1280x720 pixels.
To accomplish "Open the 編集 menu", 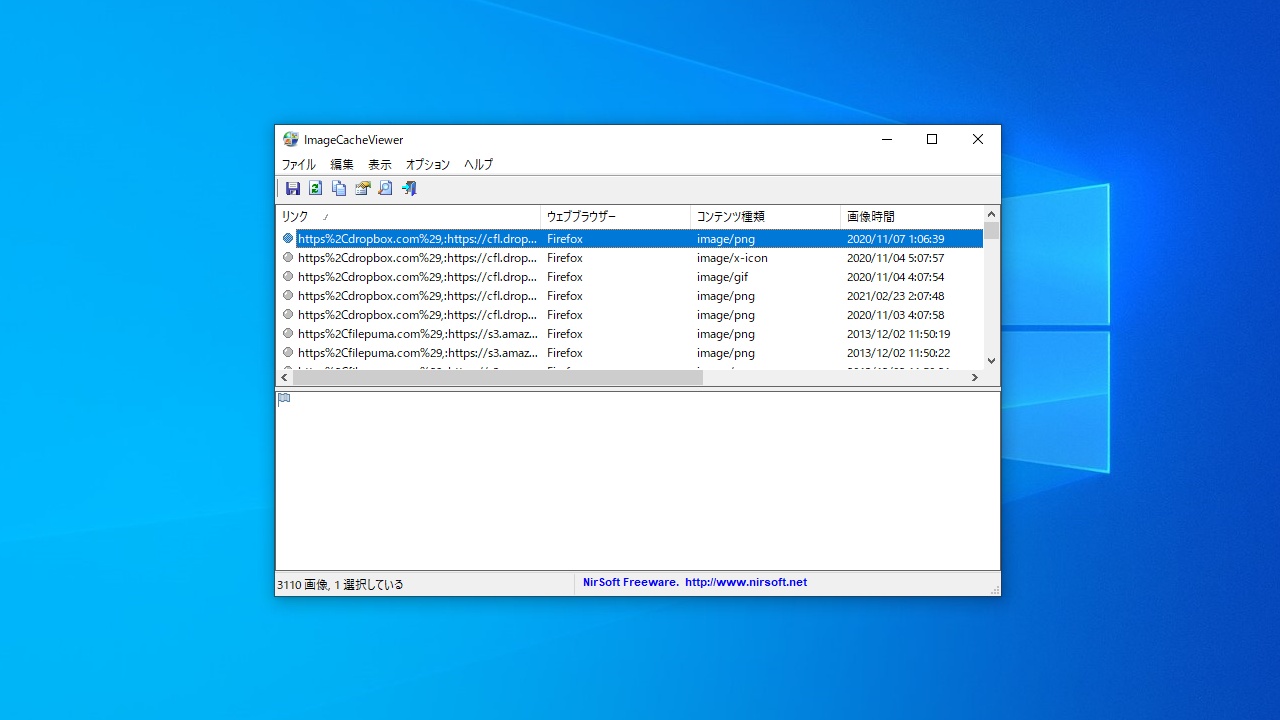I will pyautogui.click(x=342, y=164).
